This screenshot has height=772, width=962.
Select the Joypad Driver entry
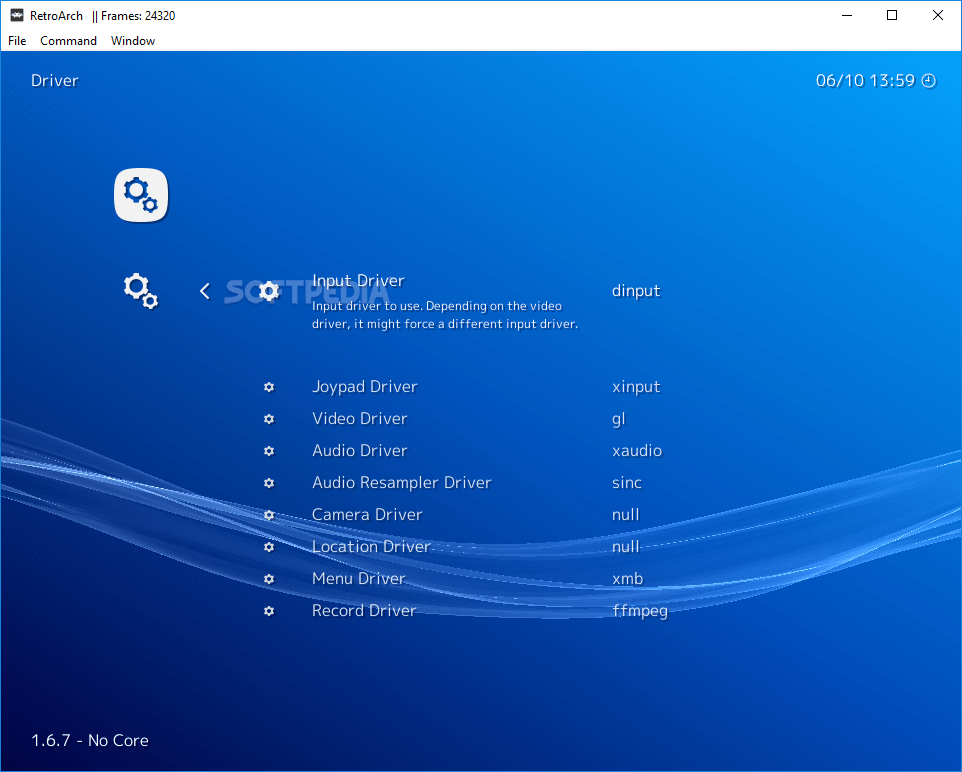(x=364, y=387)
